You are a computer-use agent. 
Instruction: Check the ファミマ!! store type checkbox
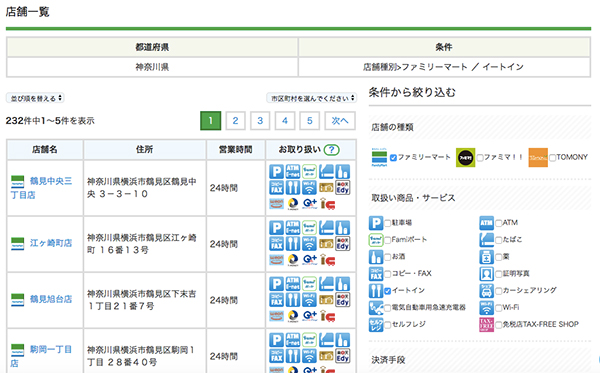pos(480,158)
